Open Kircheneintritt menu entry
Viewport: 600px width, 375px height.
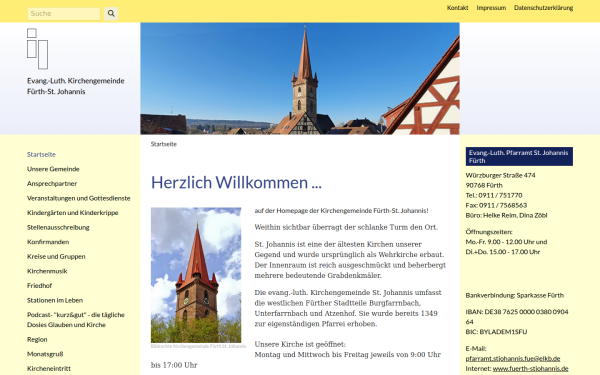tap(49, 368)
